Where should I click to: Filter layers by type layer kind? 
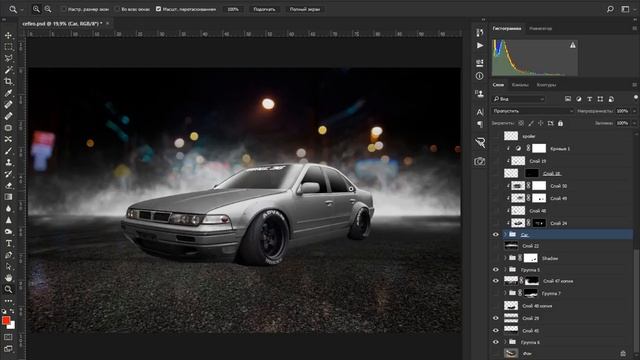589,99
